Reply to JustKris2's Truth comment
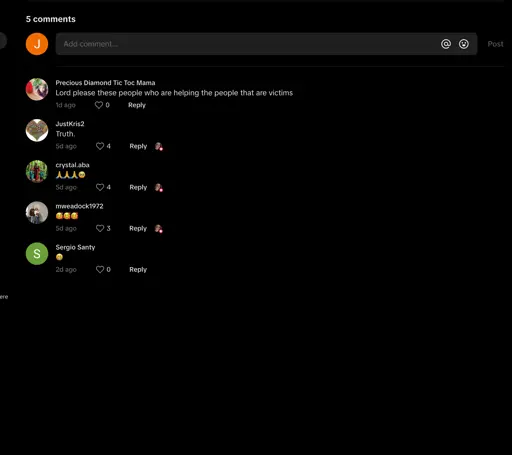Viewport: 512px width, 455px height. tap(138, 146)
